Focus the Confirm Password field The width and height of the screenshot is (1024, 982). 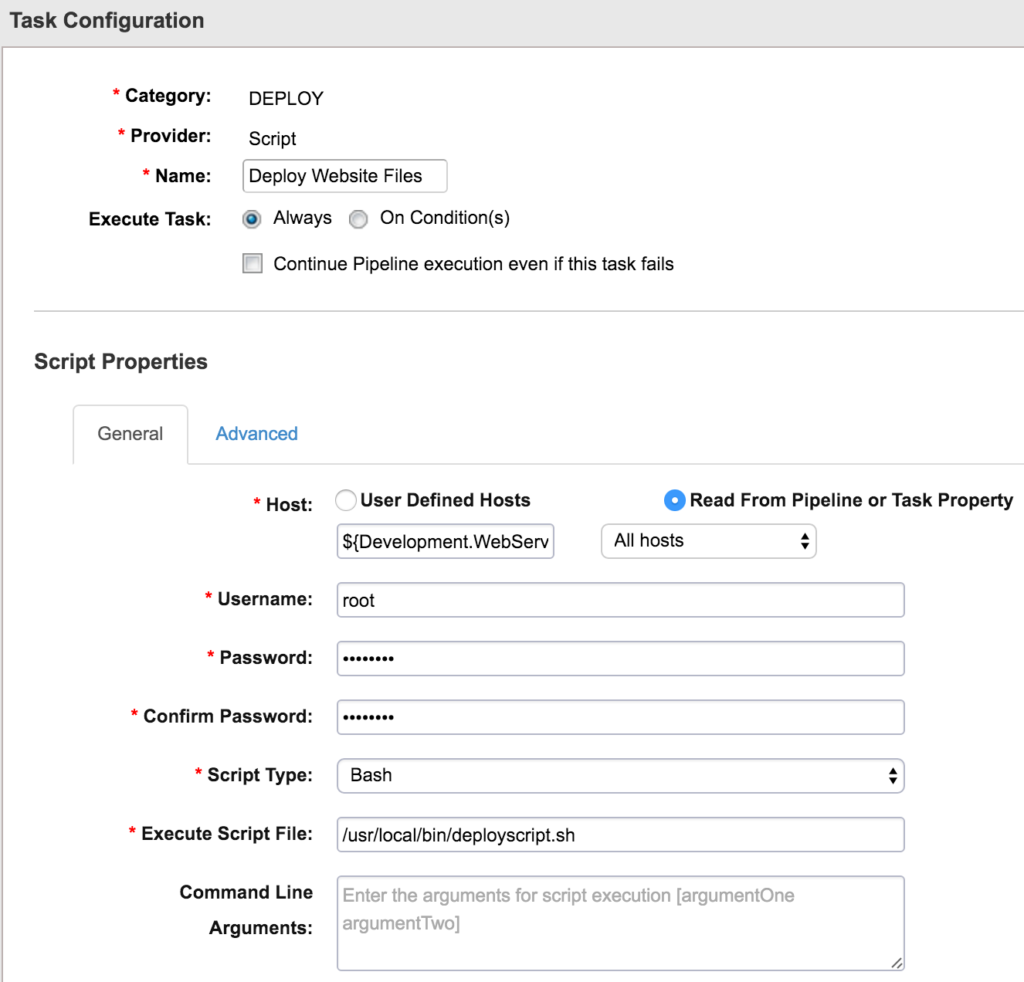[x=620, y=717]
